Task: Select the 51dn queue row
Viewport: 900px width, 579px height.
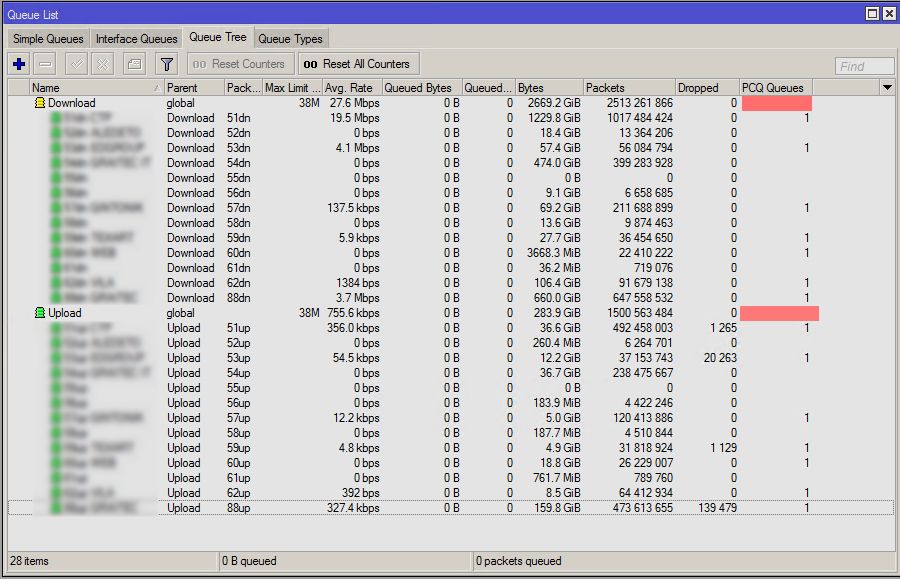Action: point(240,118)
